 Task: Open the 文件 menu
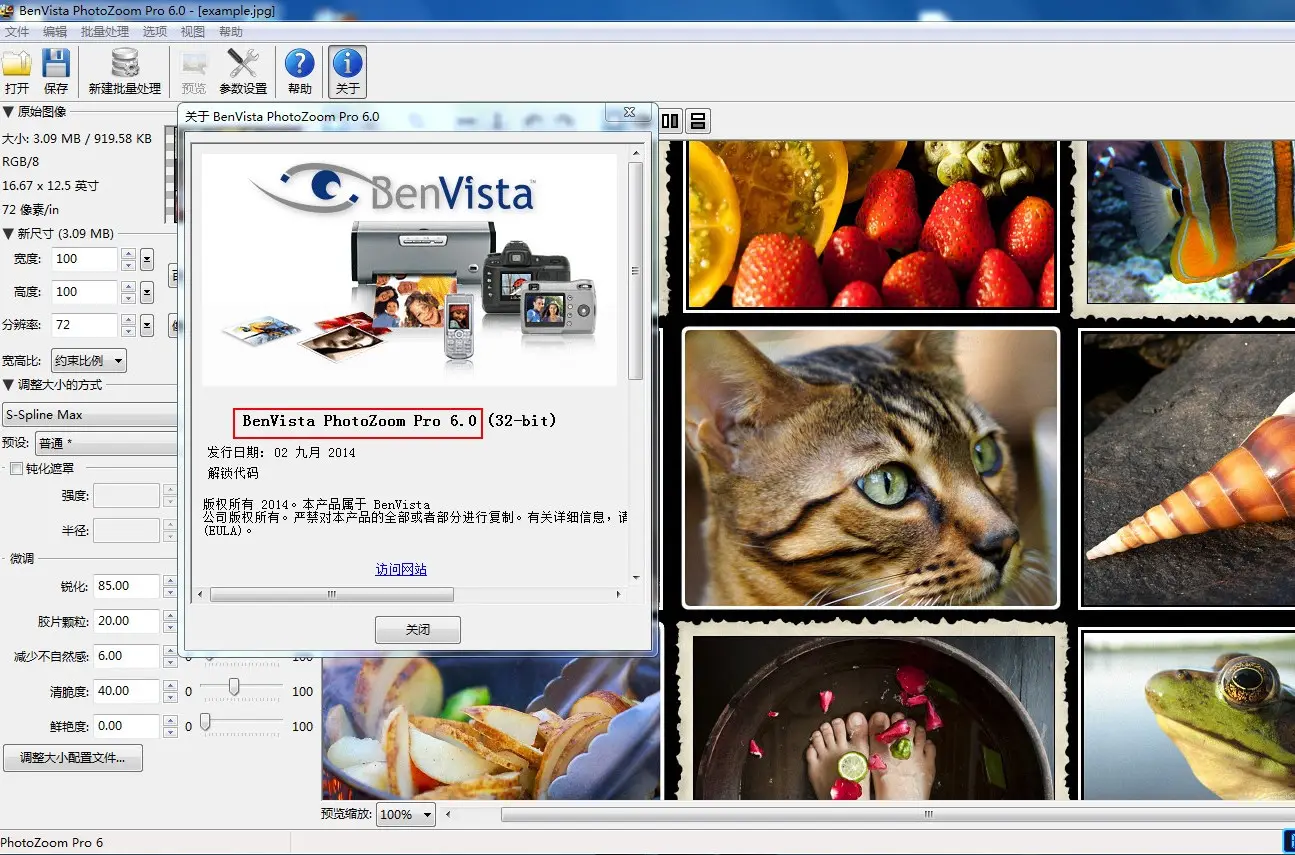click(x=17, y=32)
